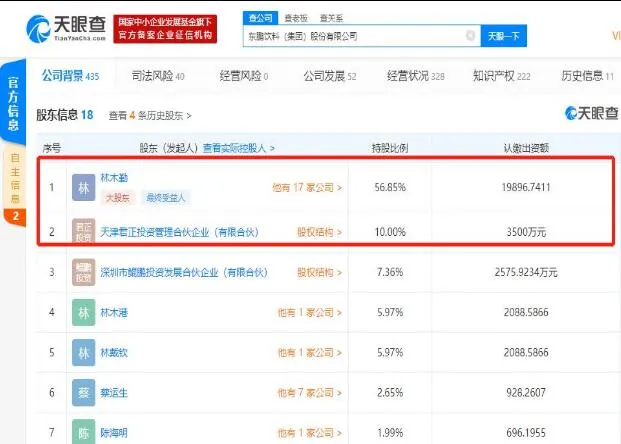621x444 pixels.
Task: Click the 林木勤 shareholder avatar
Action: tap(84, 187)
